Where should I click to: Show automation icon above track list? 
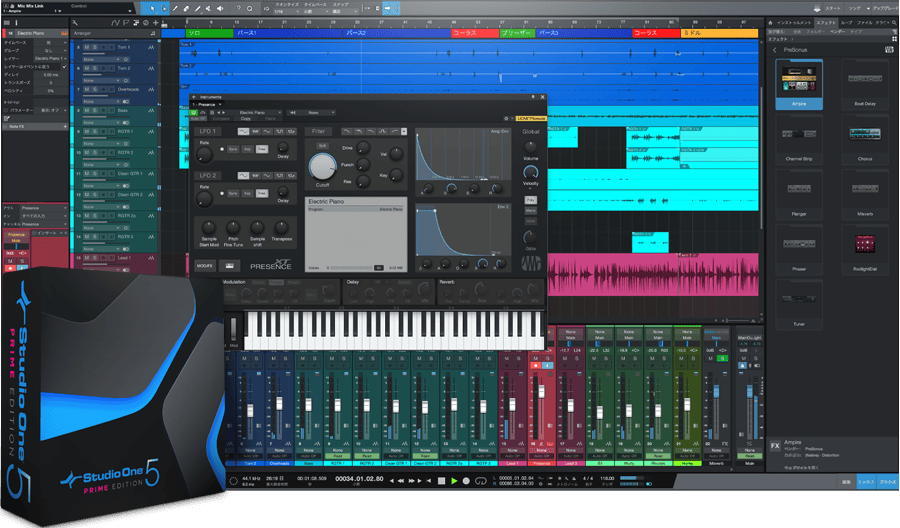click(x=115, y=23)
